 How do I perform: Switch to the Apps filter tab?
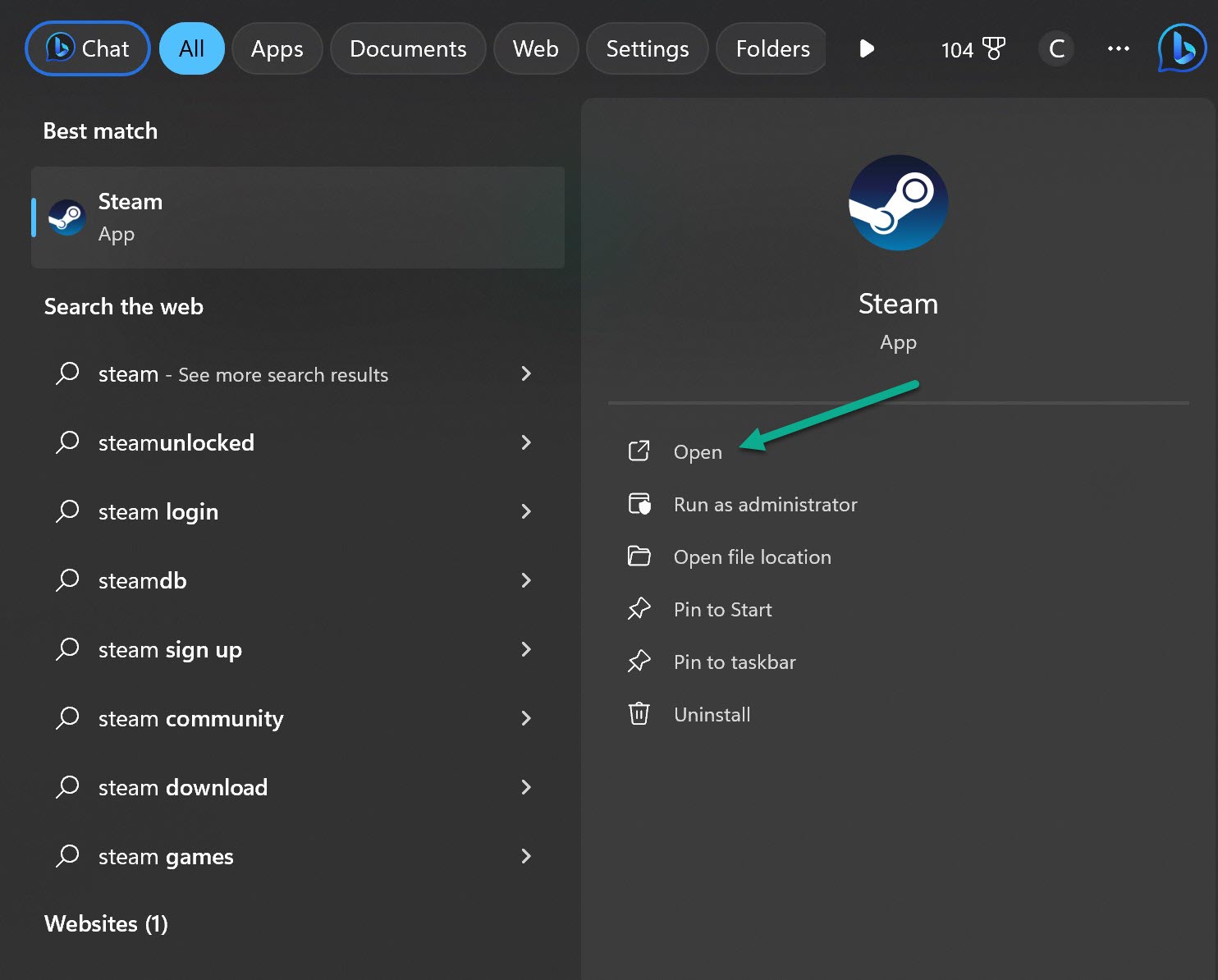pos(277,48)
